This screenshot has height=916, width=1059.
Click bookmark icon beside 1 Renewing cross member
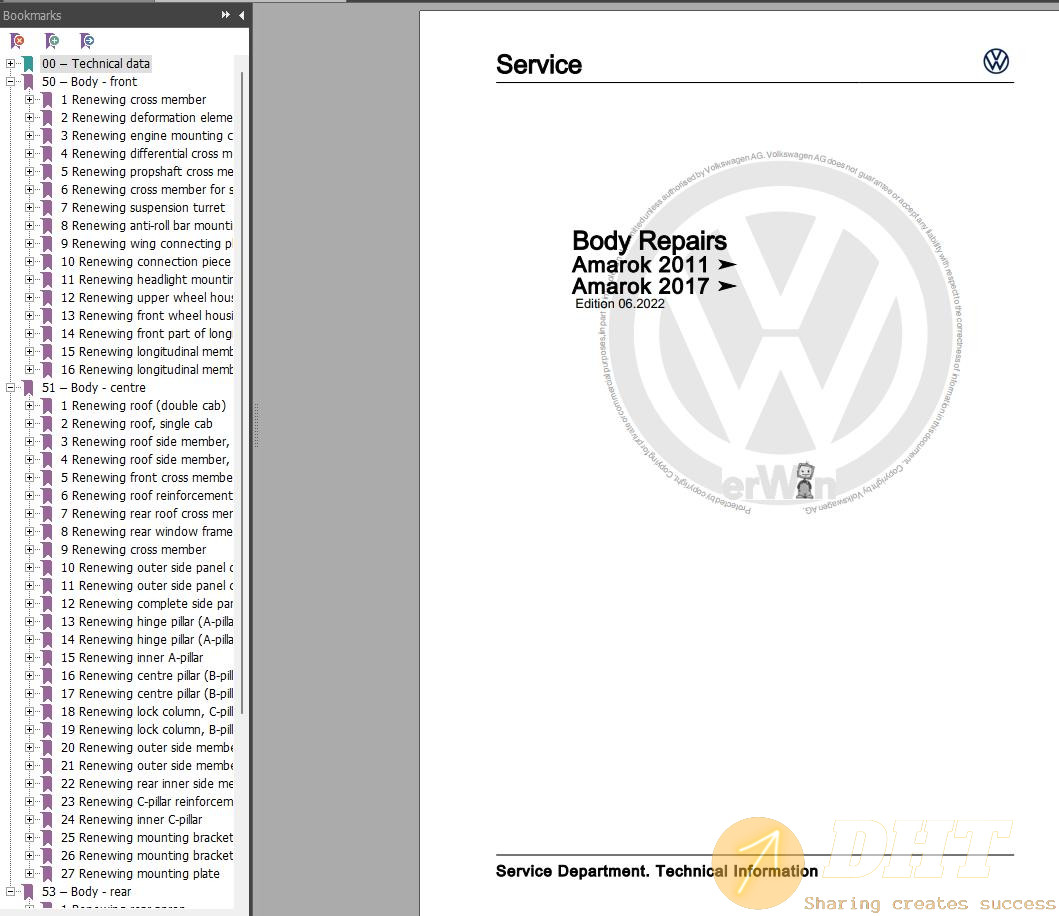pos(47,100)
